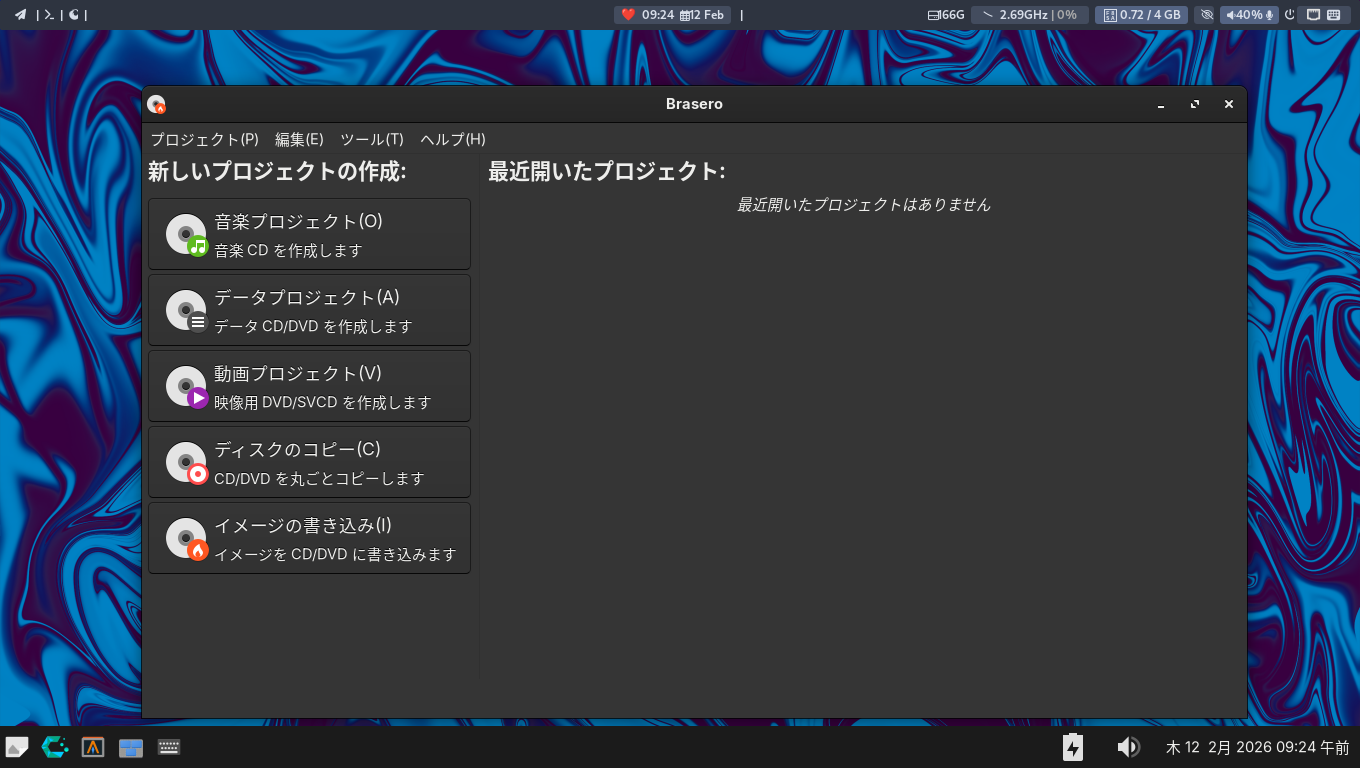Open the ツール(T) menu

point(372,139)
